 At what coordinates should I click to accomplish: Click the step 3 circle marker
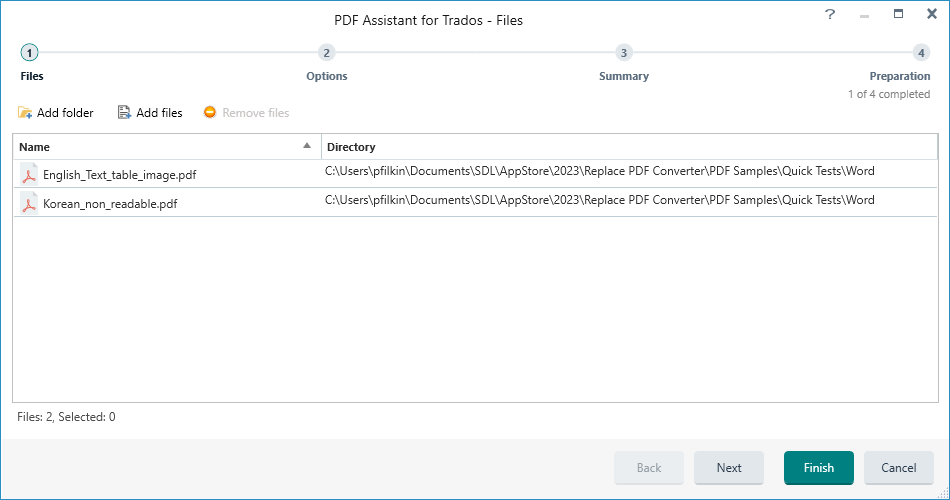coord(623,53)
